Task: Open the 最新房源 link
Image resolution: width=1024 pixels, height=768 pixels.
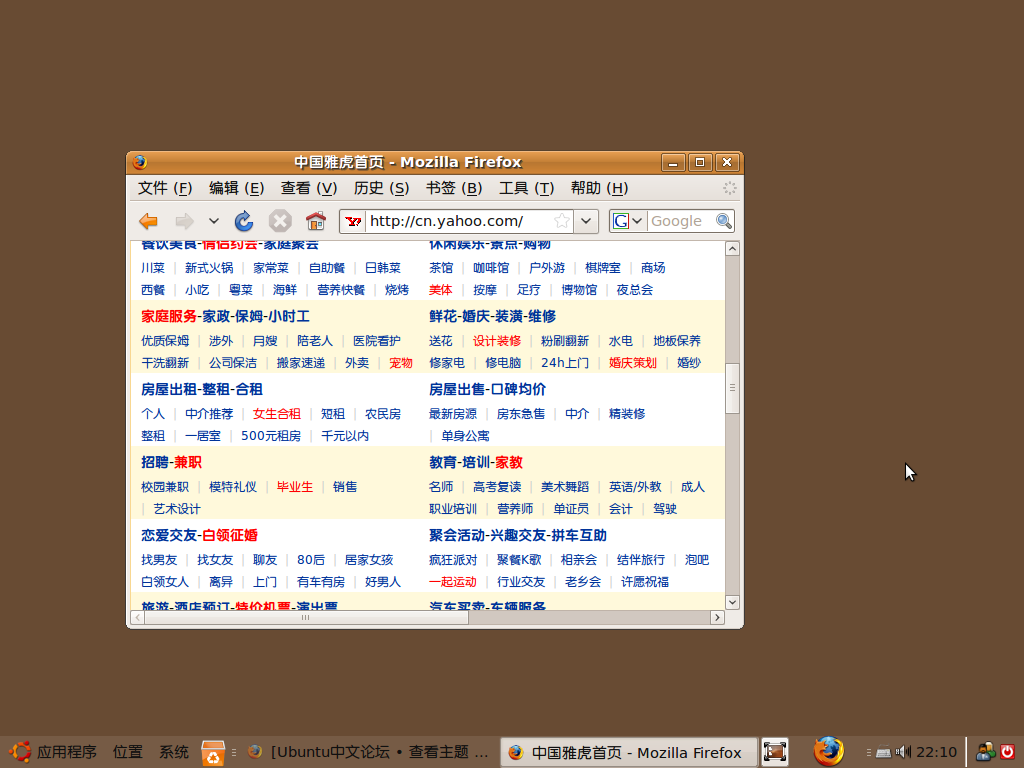Action: (x=453, y=414)
